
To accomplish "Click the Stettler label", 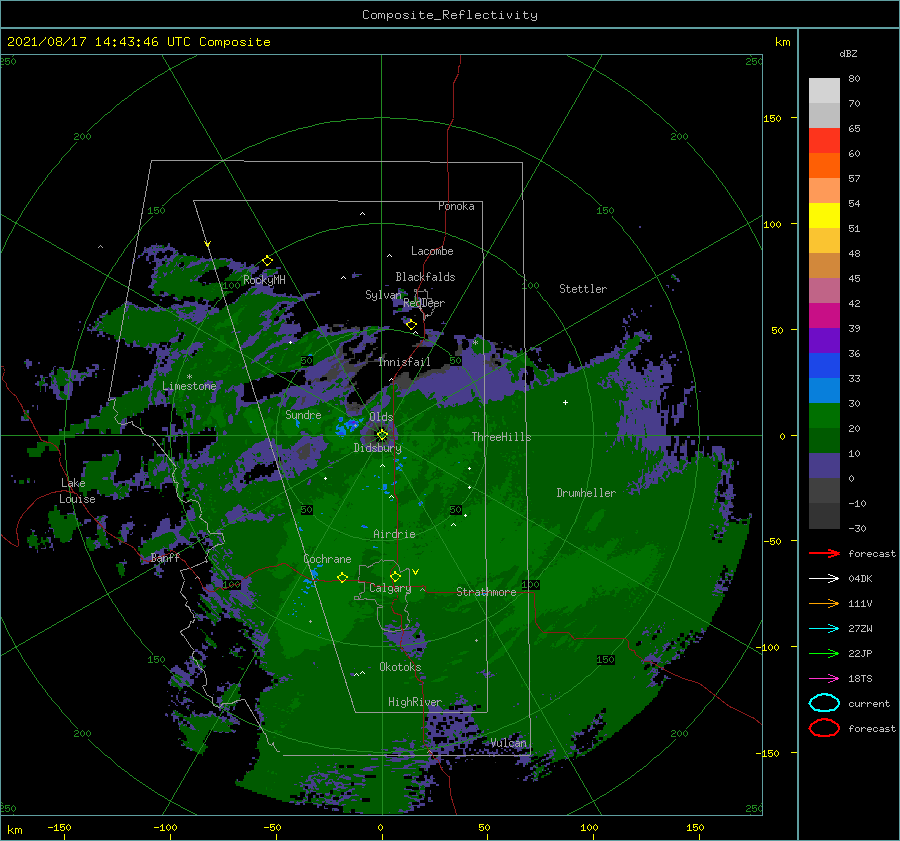I will (x=583, y=289).
